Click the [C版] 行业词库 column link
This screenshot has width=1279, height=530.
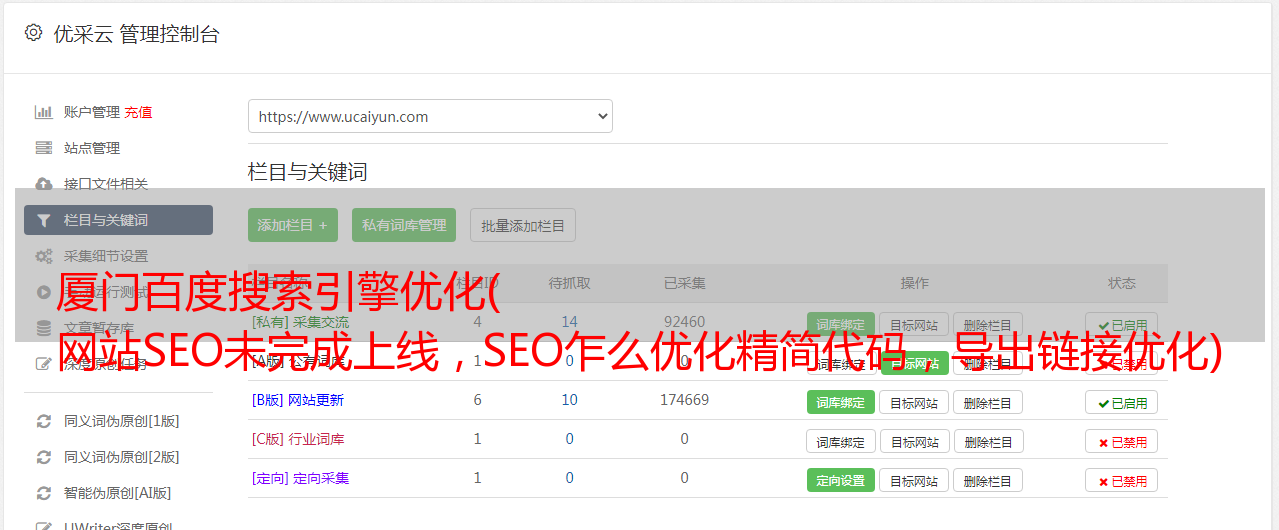298,439
